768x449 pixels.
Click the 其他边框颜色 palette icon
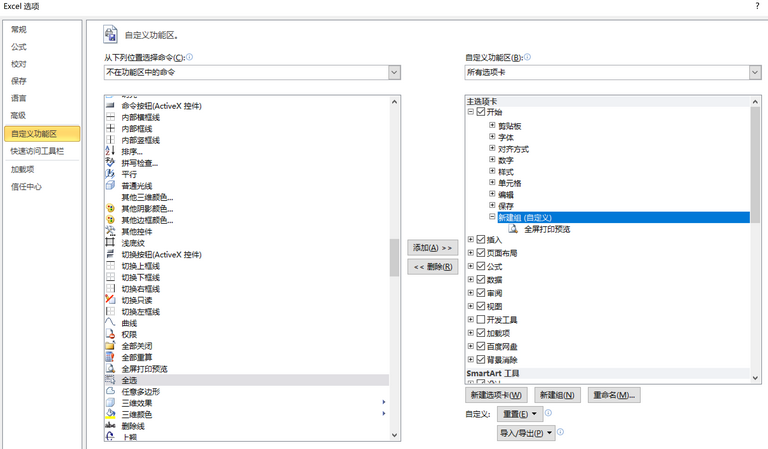(x=110, y=220)
